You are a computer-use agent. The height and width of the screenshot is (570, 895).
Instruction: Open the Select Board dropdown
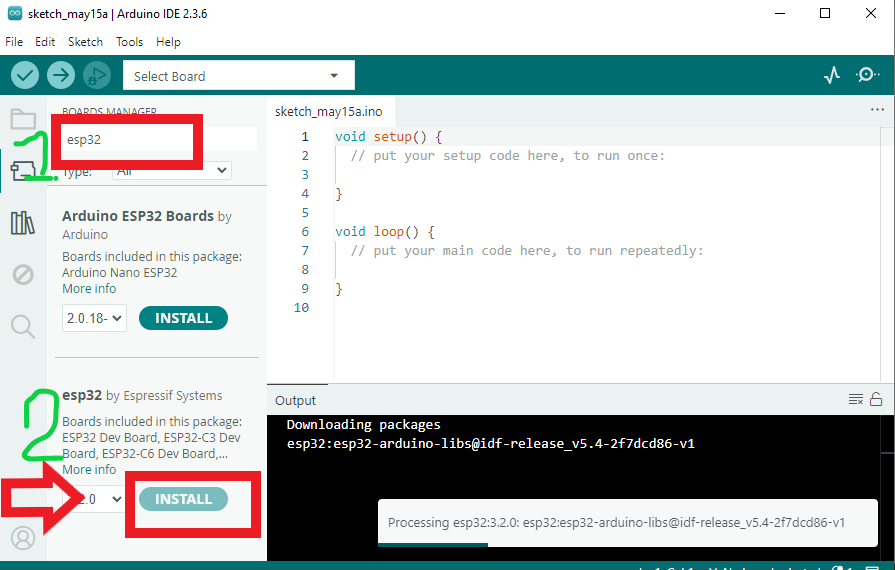tap(239, 75)
